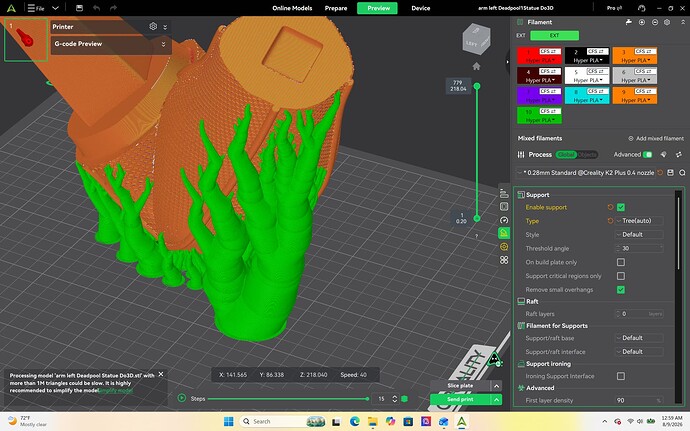The image size is (690, 431).
Task: Click the Process compare presets icon
Action: tap(679, 155)
